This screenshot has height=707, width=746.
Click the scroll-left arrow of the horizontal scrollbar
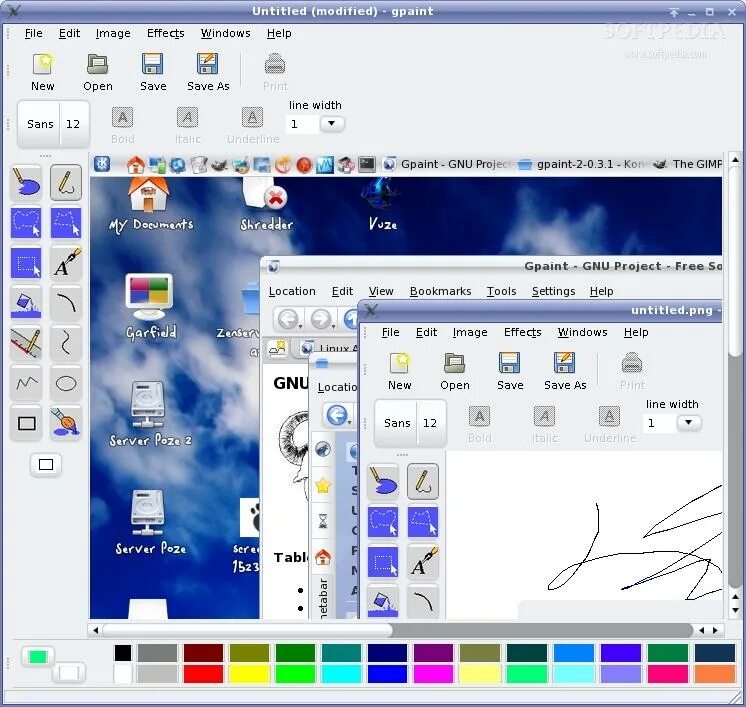coord(95,630)
